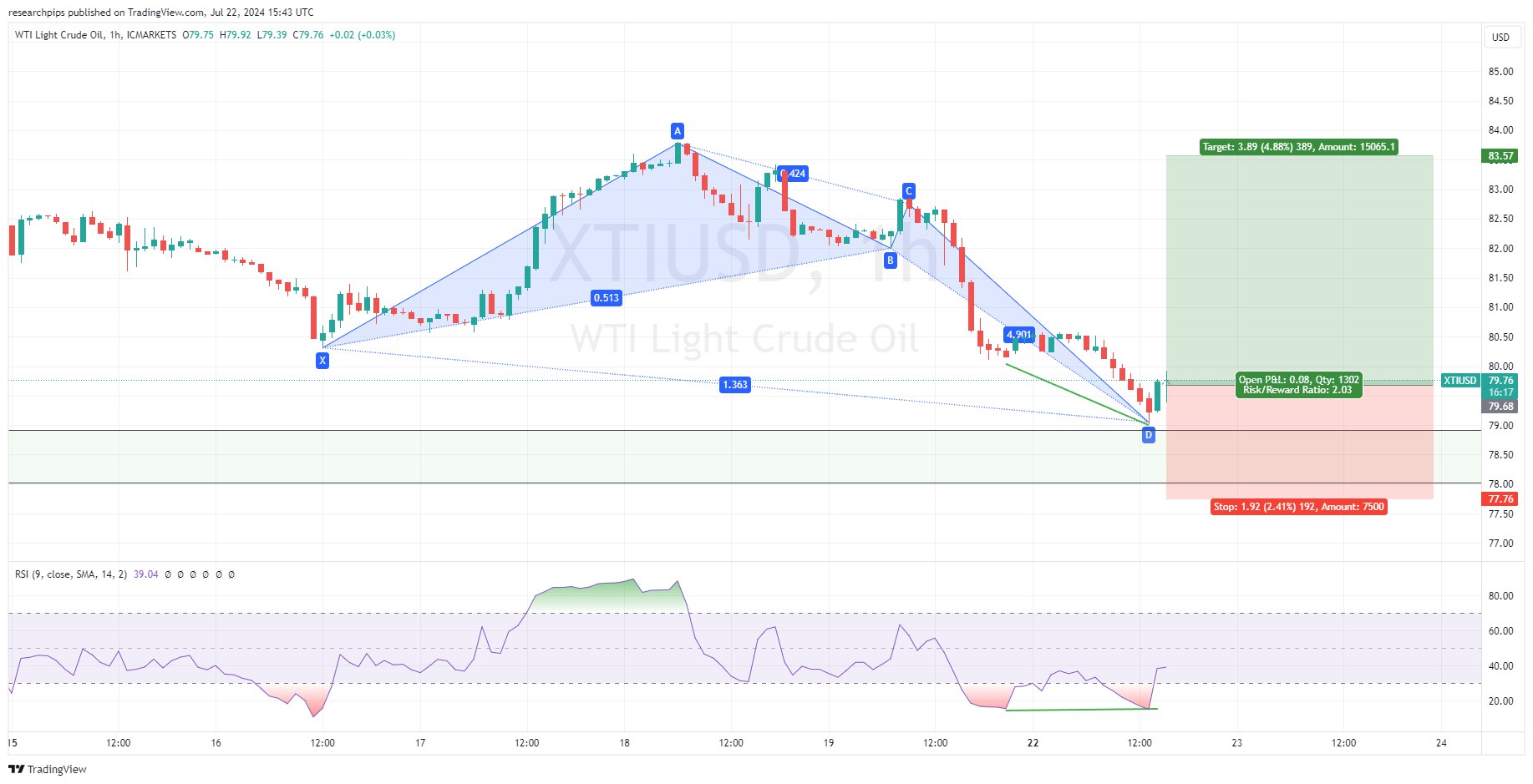Click the researchpips published header text
The width and height of the screenshot is (1533, 784).
[x=161, y=13]
